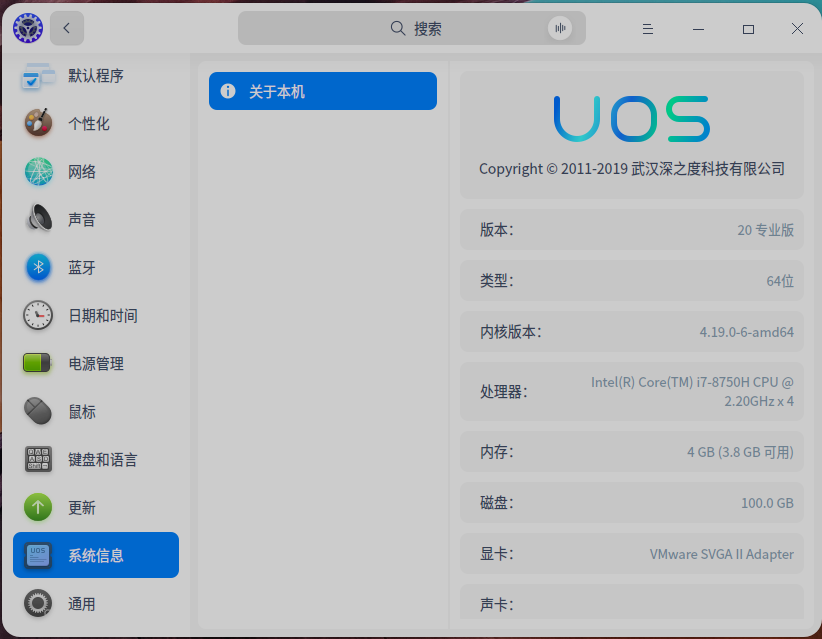Open the Network (网络) globe icon

(38, 171)
